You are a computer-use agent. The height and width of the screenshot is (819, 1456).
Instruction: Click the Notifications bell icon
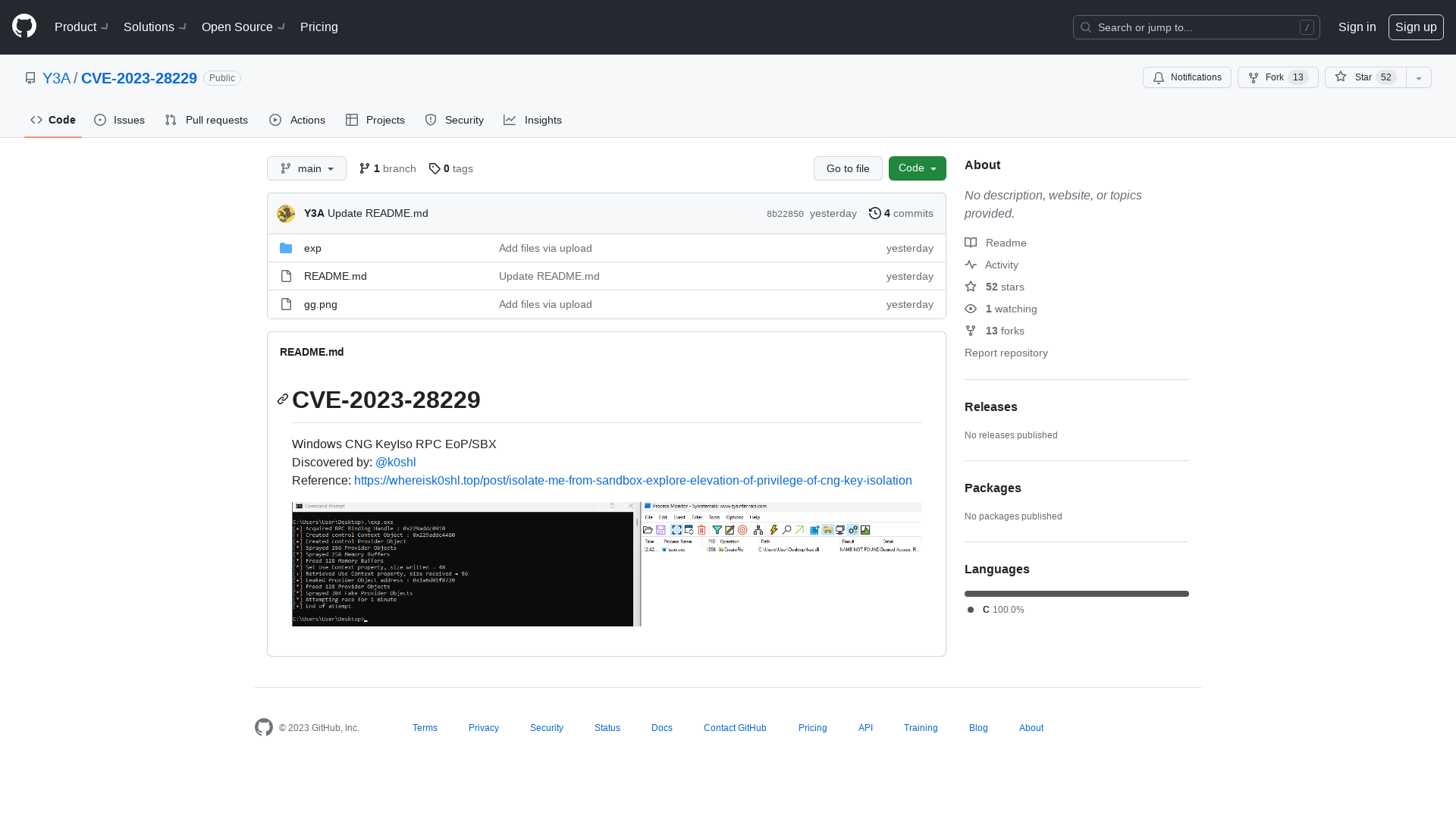tap(1159, 77)
